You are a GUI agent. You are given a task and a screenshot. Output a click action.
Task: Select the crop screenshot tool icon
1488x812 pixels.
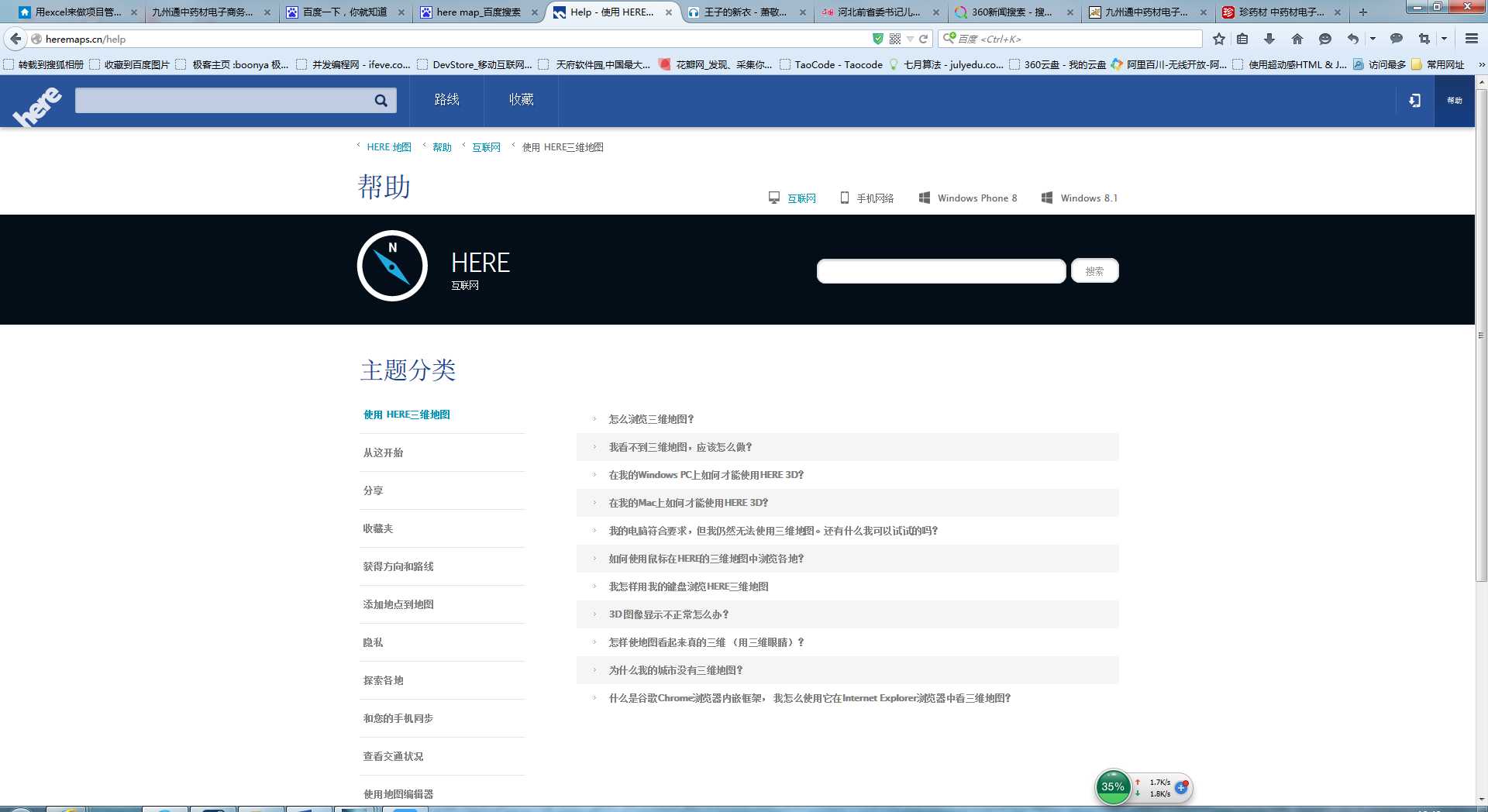pyautogui.click(x=1424, y=39)
